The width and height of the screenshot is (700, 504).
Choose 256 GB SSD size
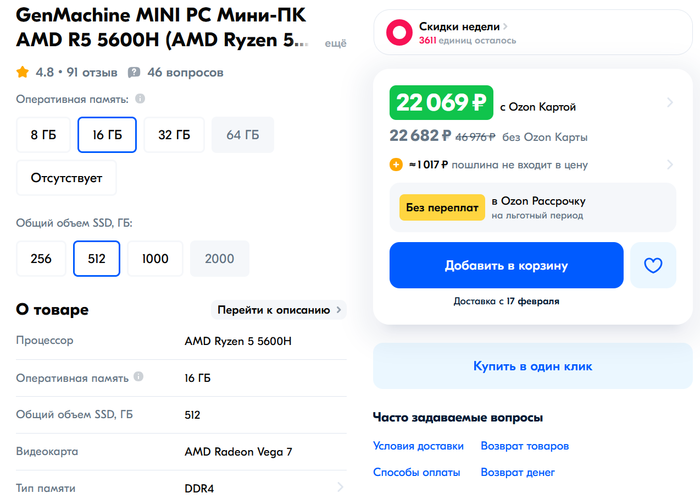41,258
